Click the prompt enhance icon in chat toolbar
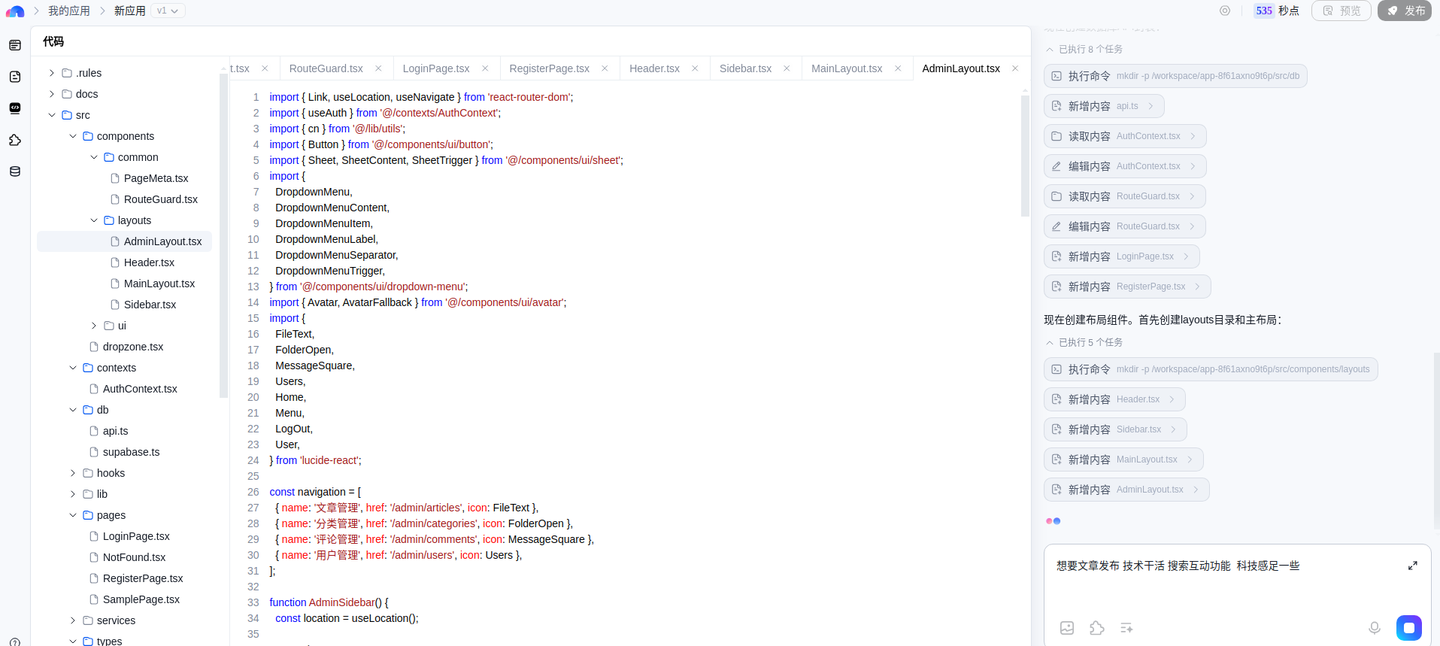The width and height of the screenshot is (1440, 646). (1127, 628)
